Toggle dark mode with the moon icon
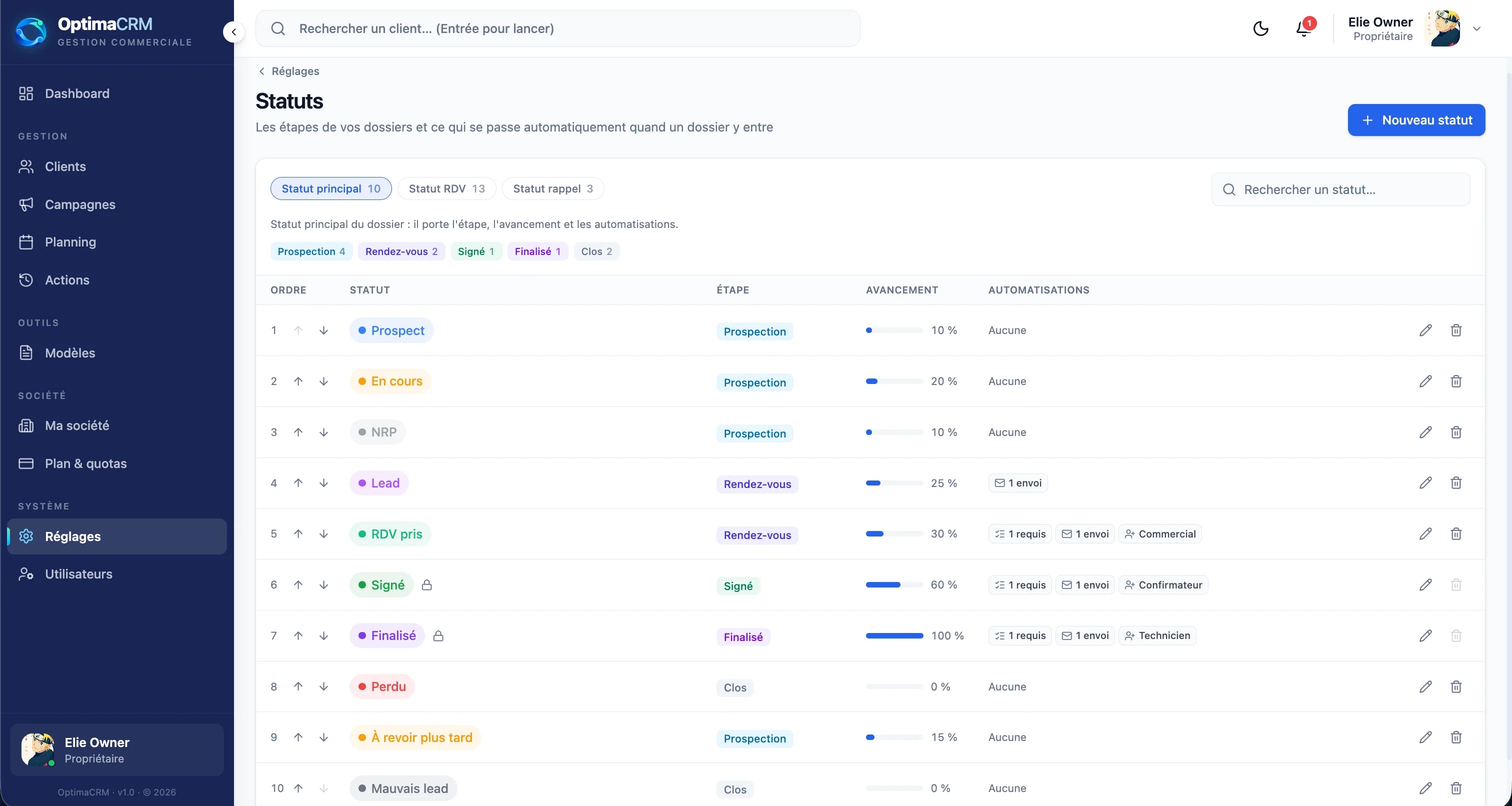Viewport: 1512px width, 806px height. coord(1261,28)
